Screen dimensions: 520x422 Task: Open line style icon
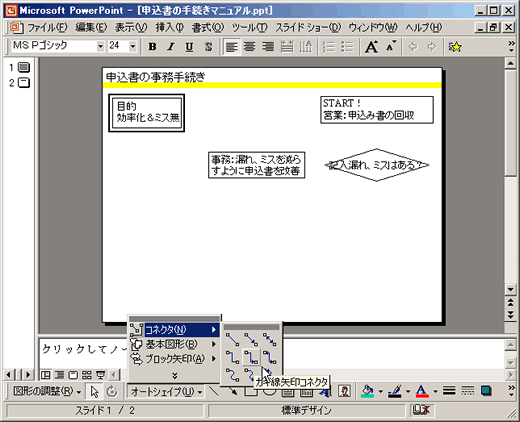pyautogui.click(x=449, y=391)
